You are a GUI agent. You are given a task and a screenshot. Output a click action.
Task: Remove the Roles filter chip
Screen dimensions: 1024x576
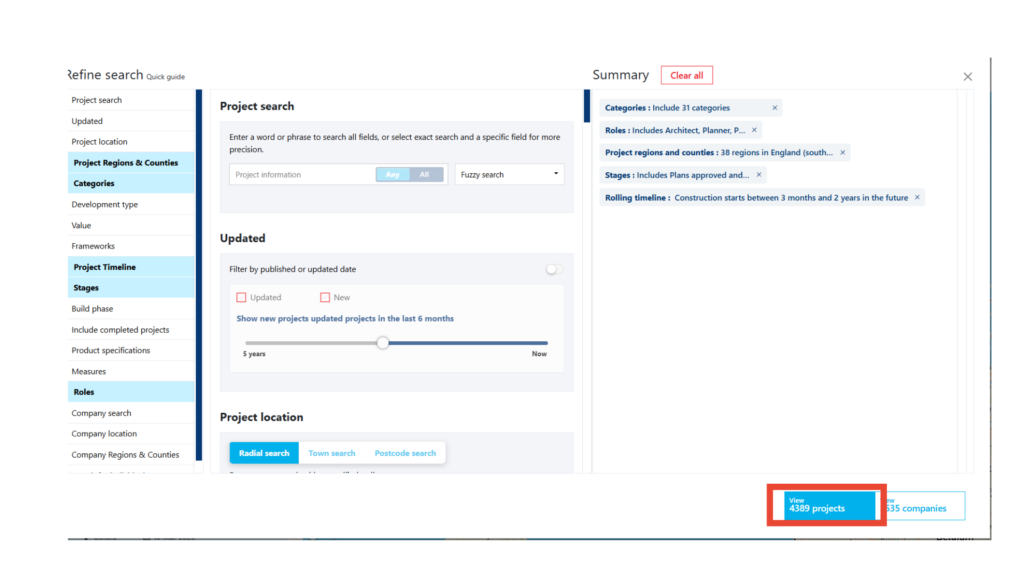tap(754, 130)
